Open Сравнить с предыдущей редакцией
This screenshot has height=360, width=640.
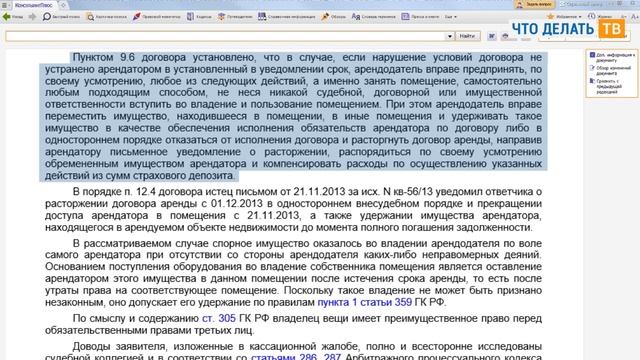click(607, 86)
